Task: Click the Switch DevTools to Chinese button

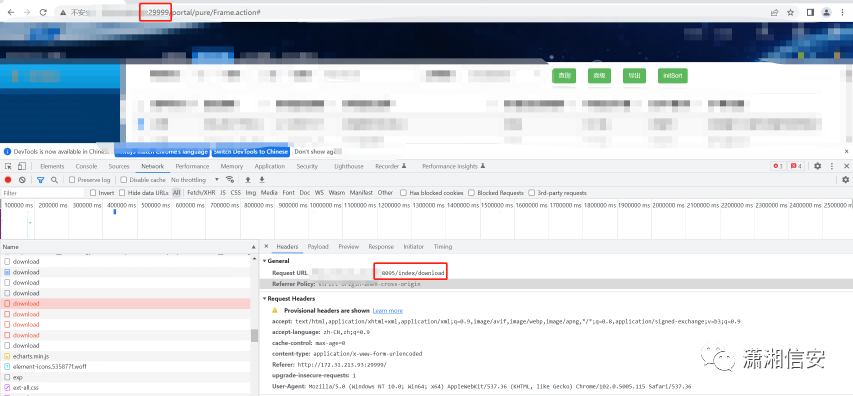Action: [x=251, y=152]
